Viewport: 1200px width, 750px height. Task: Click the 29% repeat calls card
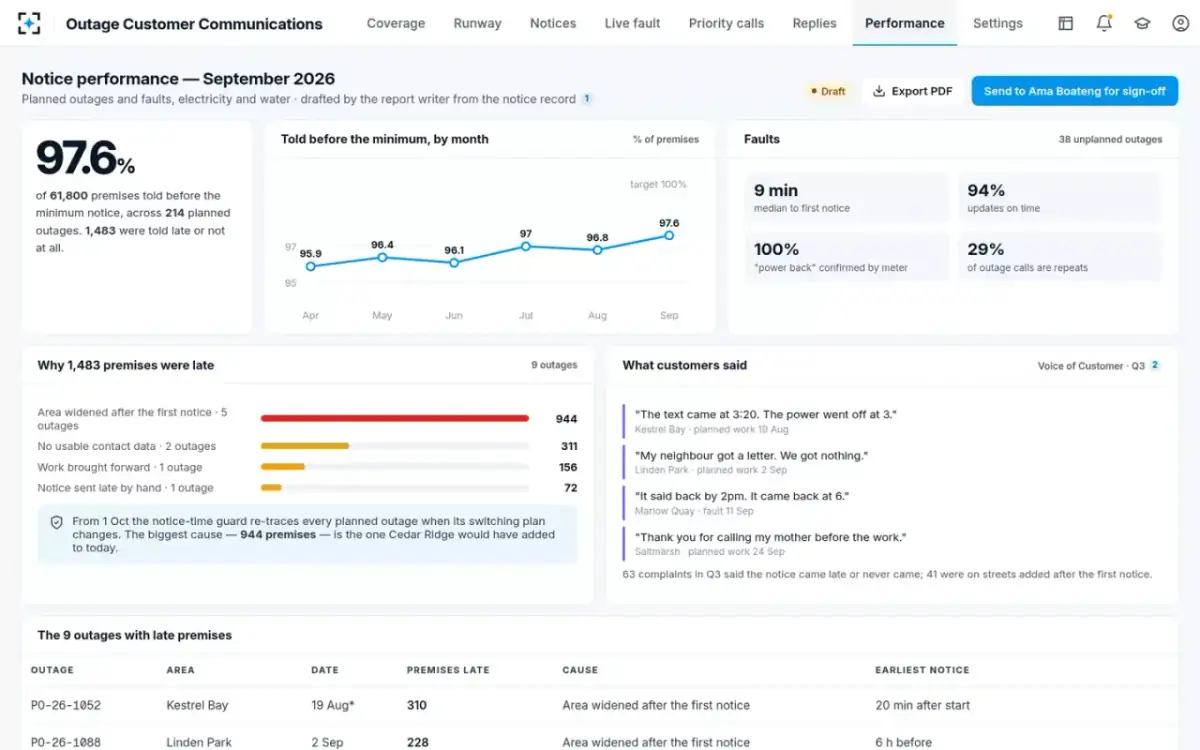[1060, 257]
